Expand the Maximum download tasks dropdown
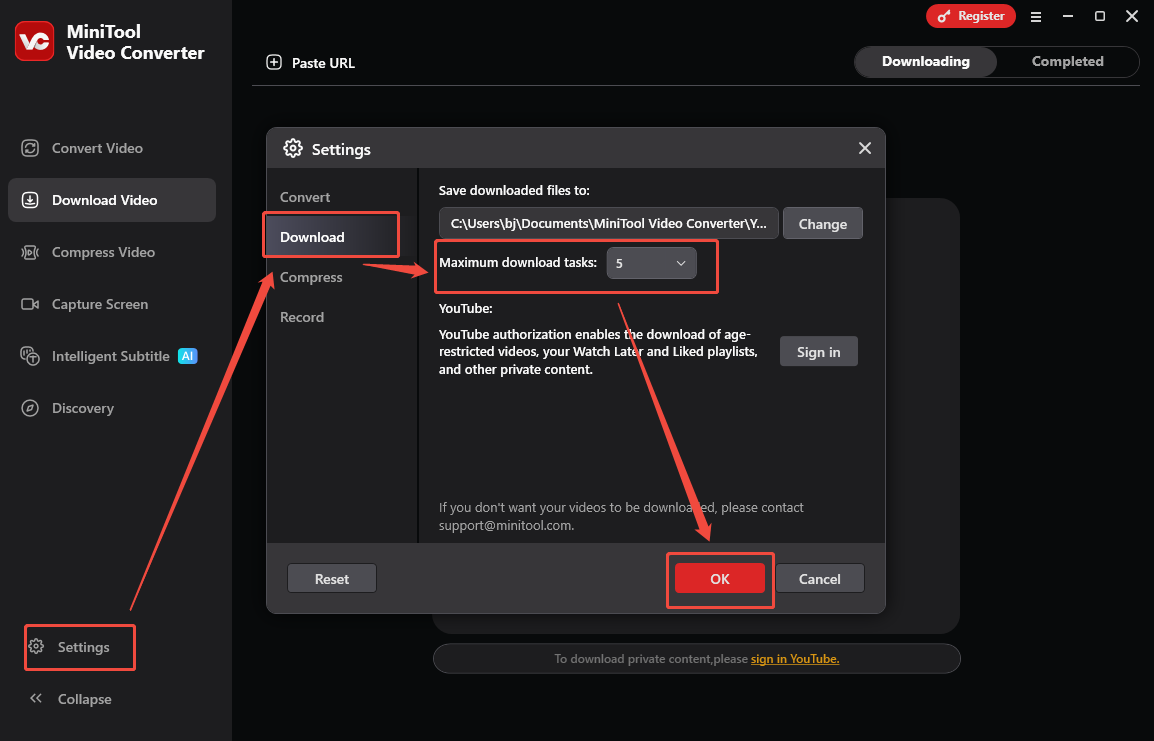The height and width of the screenshot is (741, 1154). click(x=651, y=263)
